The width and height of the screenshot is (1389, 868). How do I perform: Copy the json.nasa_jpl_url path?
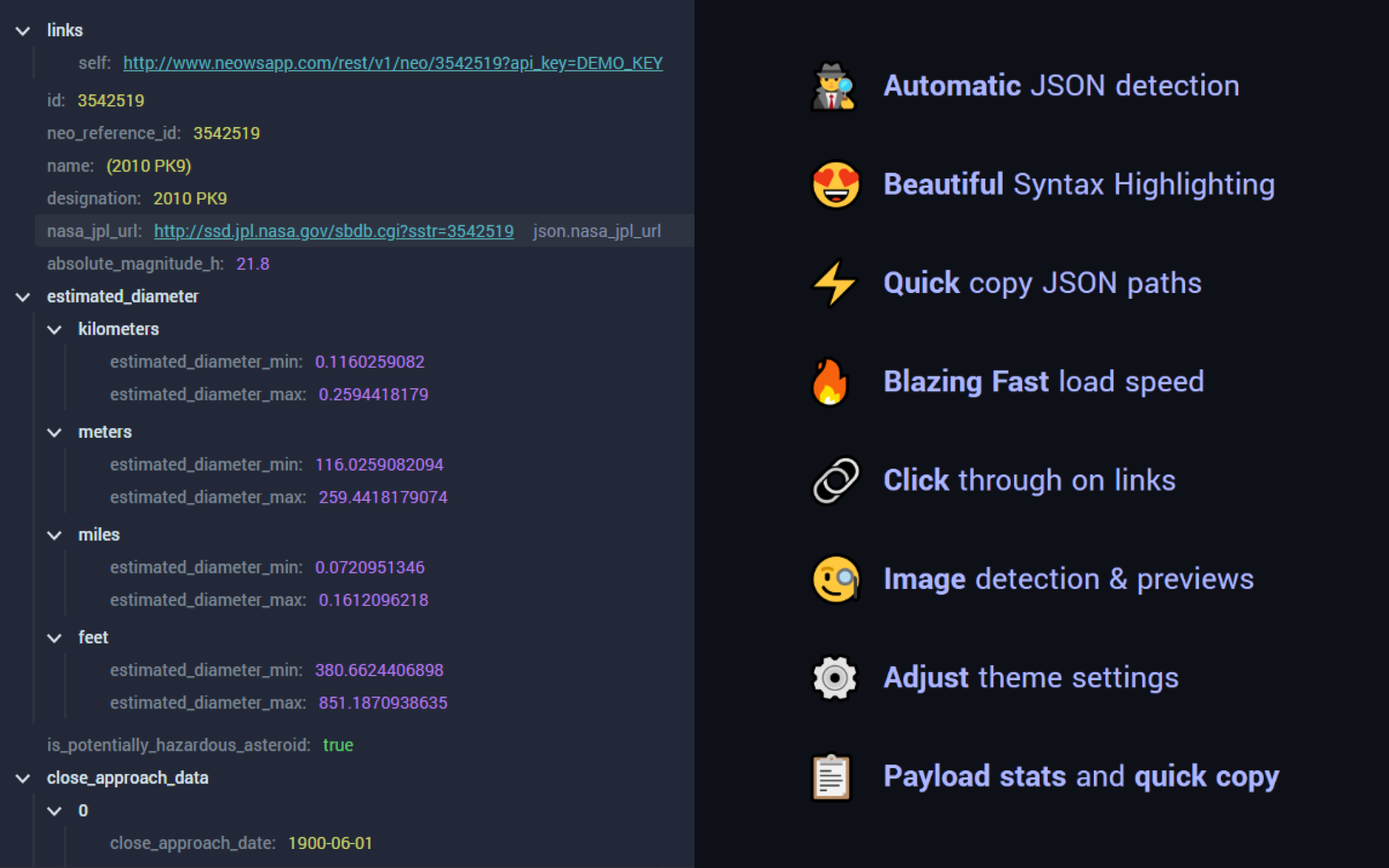click(x=597, y=231)
